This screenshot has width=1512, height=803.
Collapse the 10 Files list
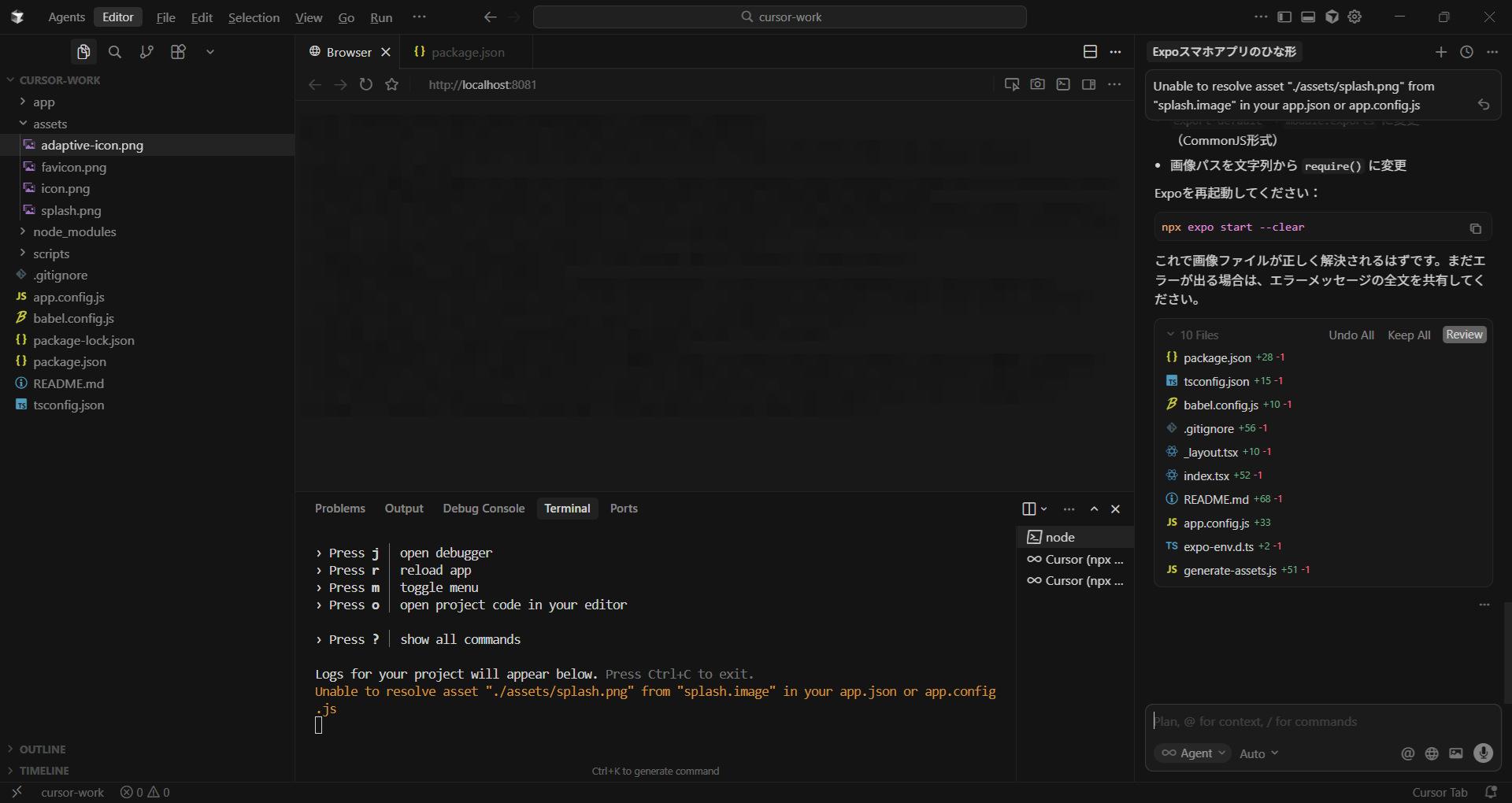[x=1171, y=335]
